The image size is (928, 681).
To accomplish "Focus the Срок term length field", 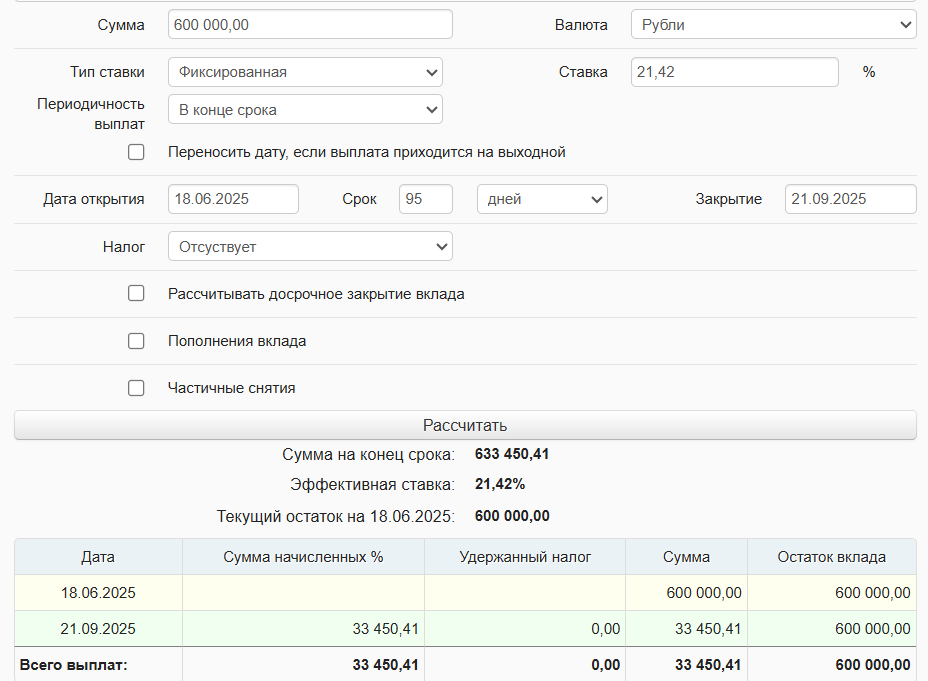I will [x=425, y=199].
